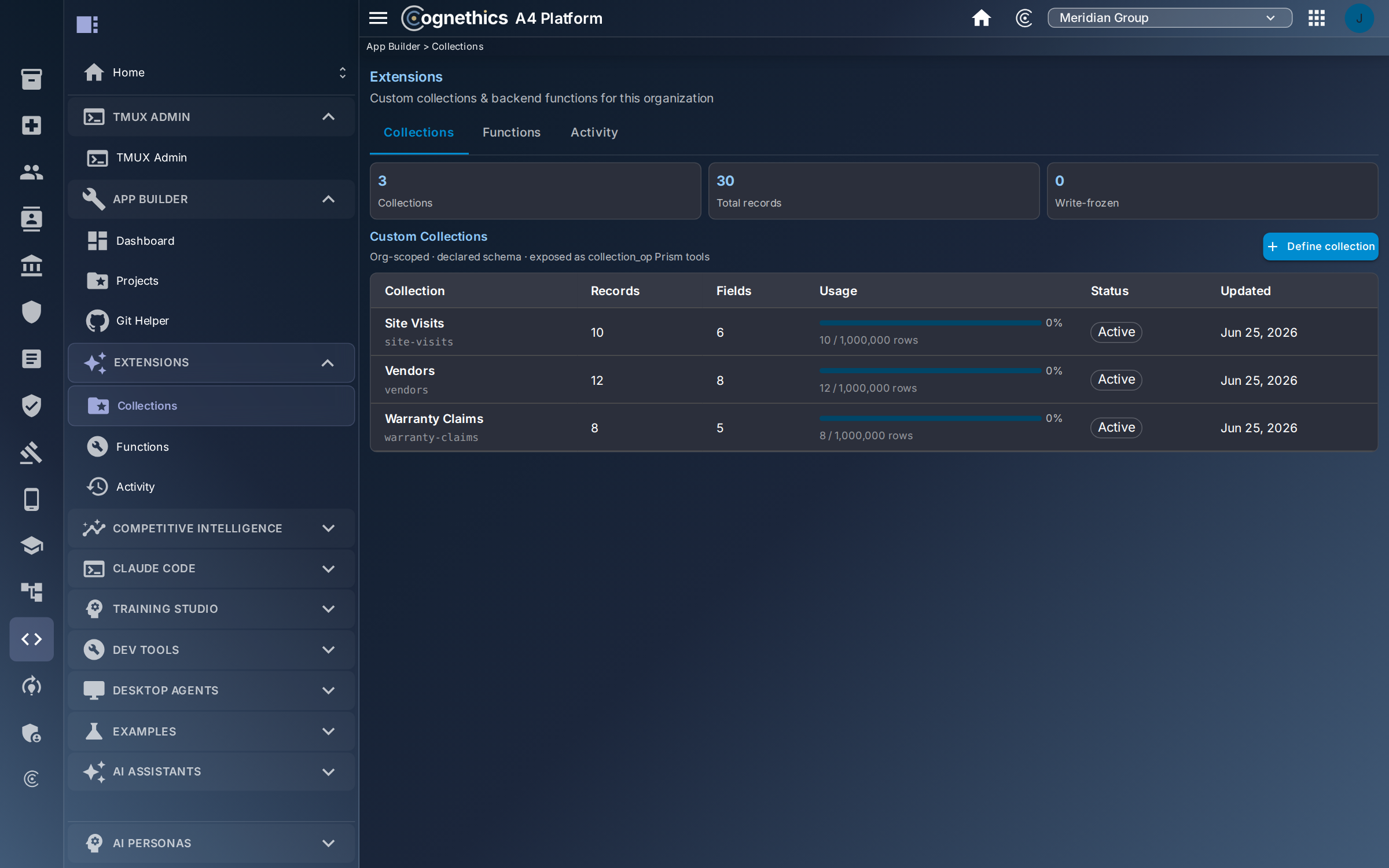Click the Records column header
Screen dimensions: 1389x868
pyautogui.click(x=615, y=291)
